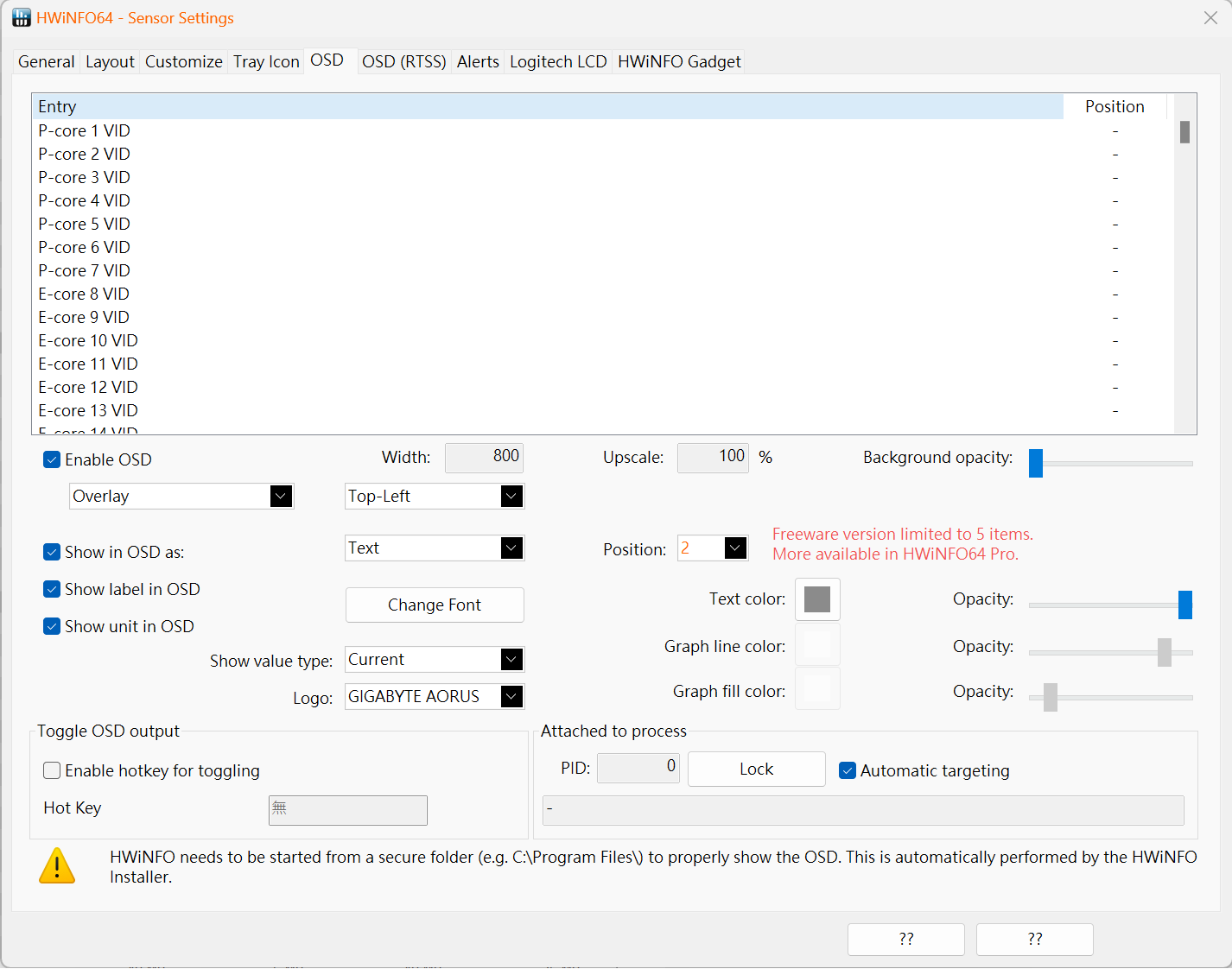Viewport: 1232px width, 969px height.
Task: Click the Width input field
Action: coord(484,457)
